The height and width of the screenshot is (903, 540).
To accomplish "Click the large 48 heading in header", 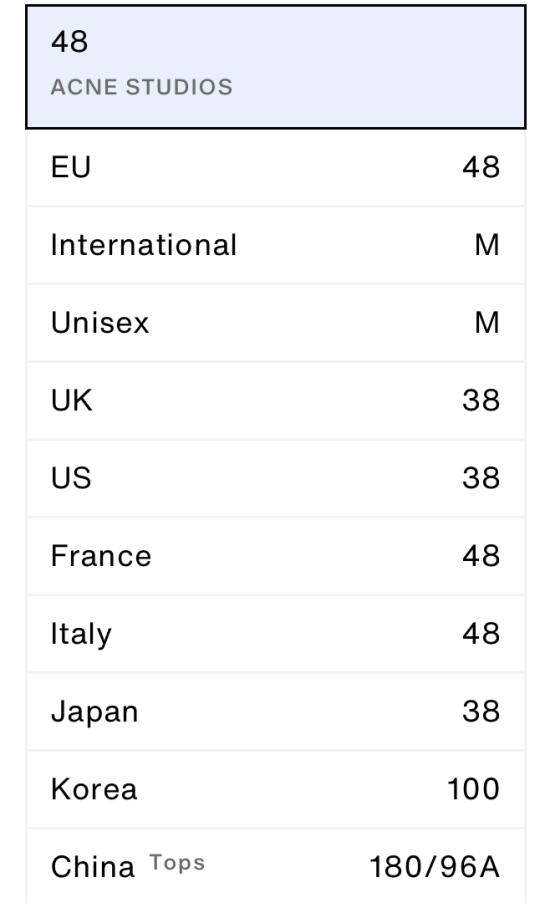I will pyautogui.click(x=70, y=41).
